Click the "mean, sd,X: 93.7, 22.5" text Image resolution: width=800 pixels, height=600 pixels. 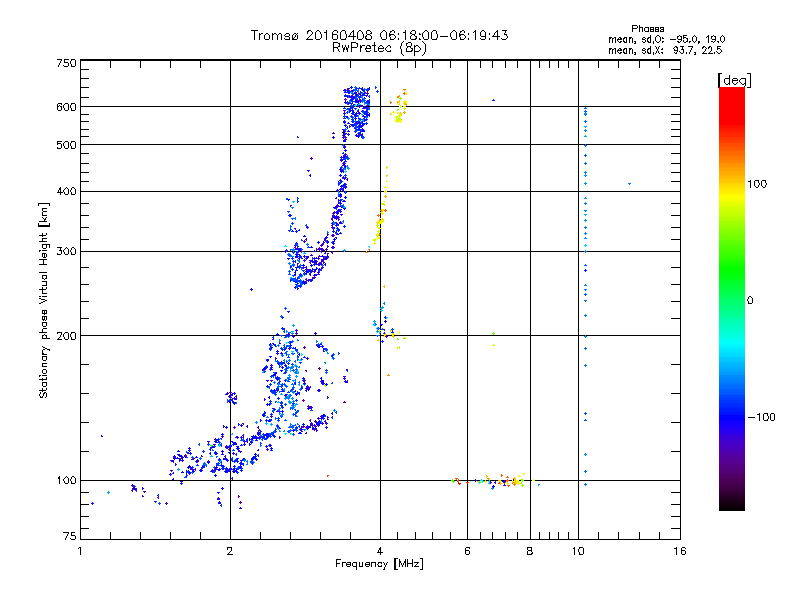tap(665, 50)
